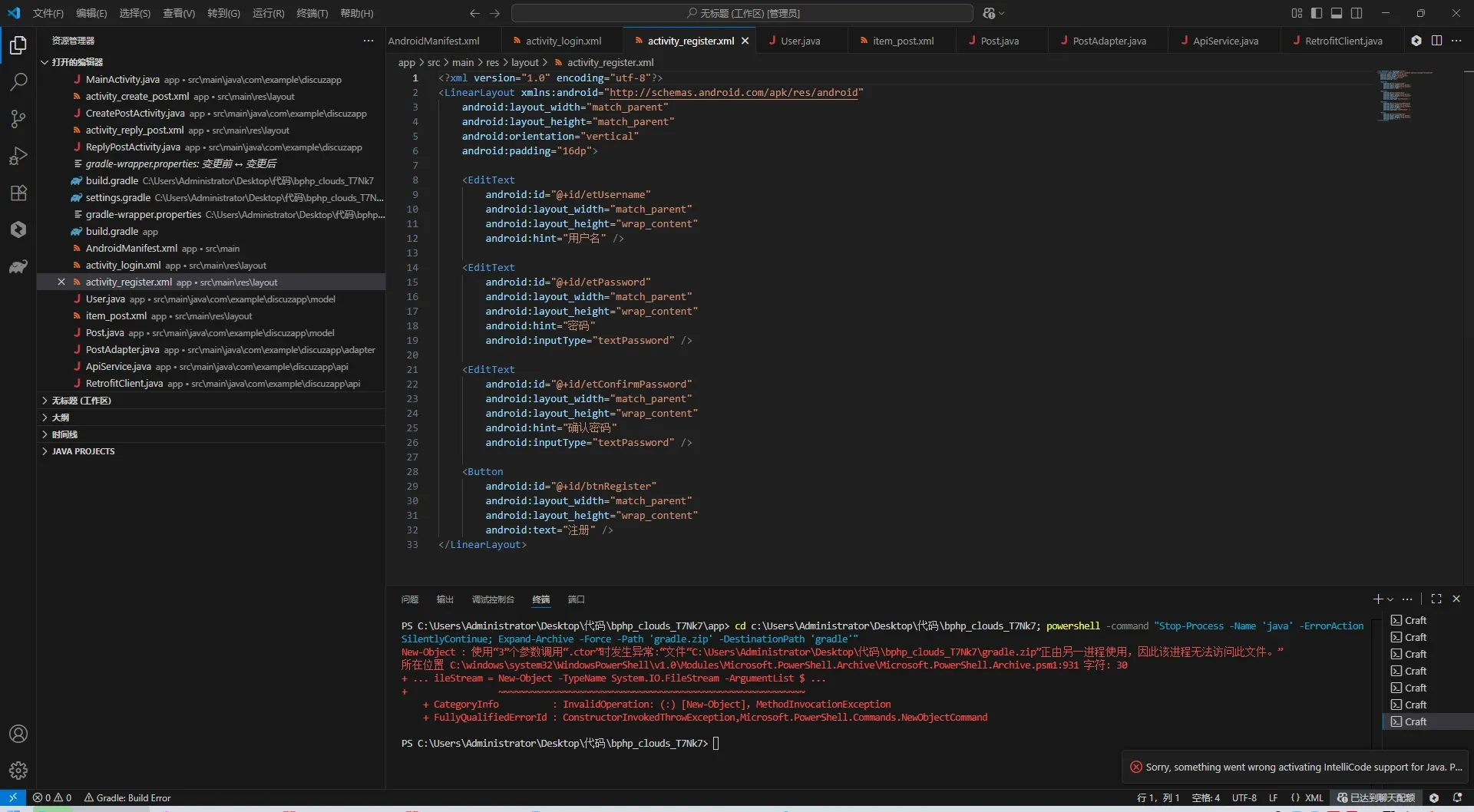1474x812 pixels.
Task: Toggle the secondary side bar
Action: click(1357, 13)
